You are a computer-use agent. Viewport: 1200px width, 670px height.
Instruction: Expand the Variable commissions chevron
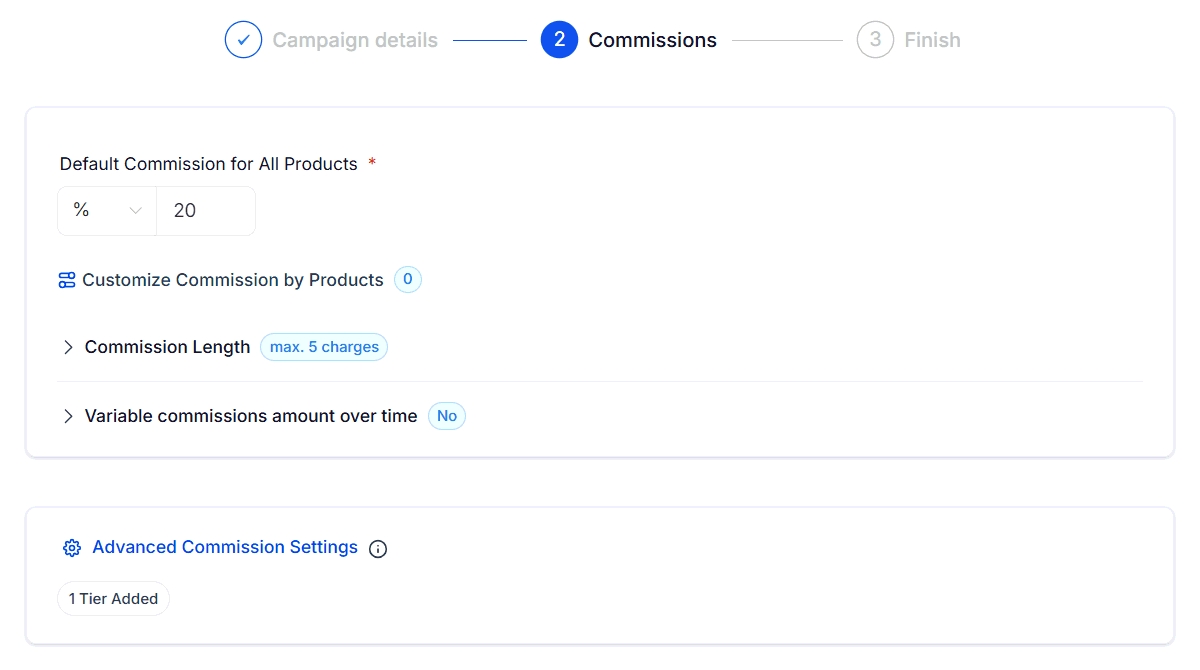pyautogui.click(x=68, y=416)
